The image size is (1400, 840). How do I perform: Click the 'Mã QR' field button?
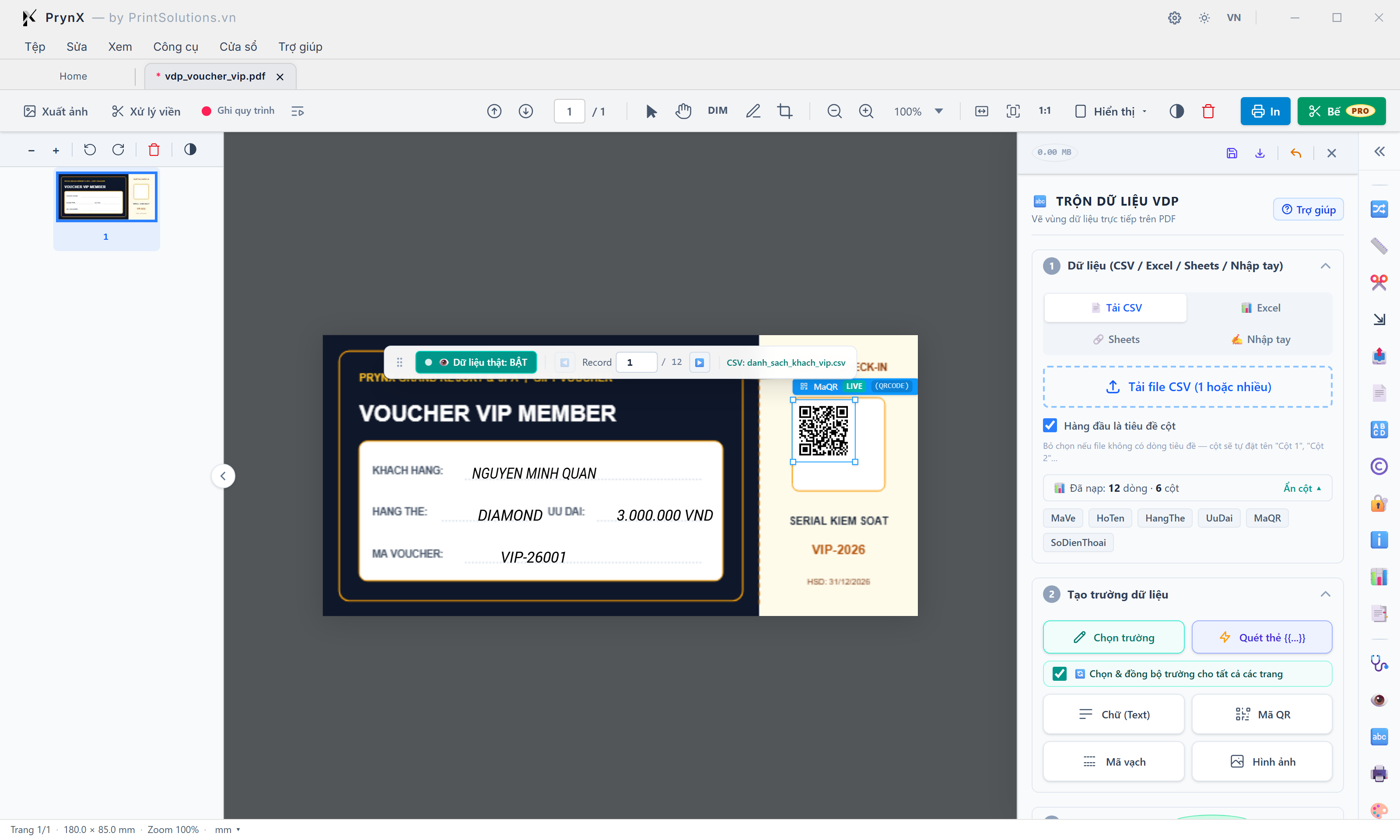click(1262, 714)
